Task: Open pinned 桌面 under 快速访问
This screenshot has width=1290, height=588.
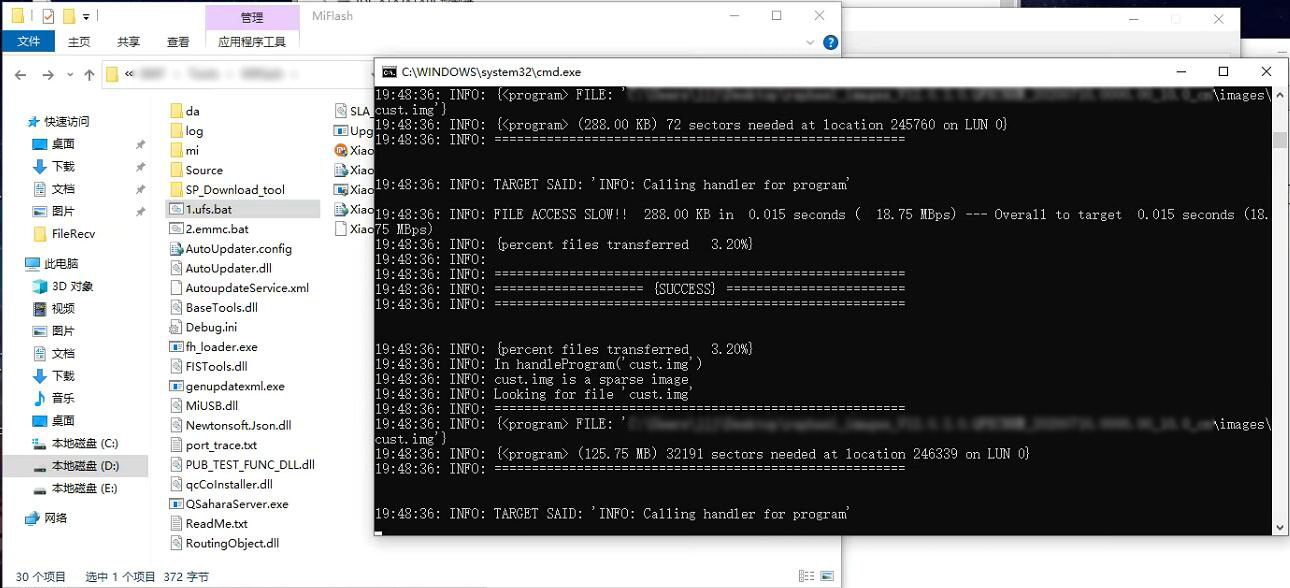Action: click(x=63, y=144)
